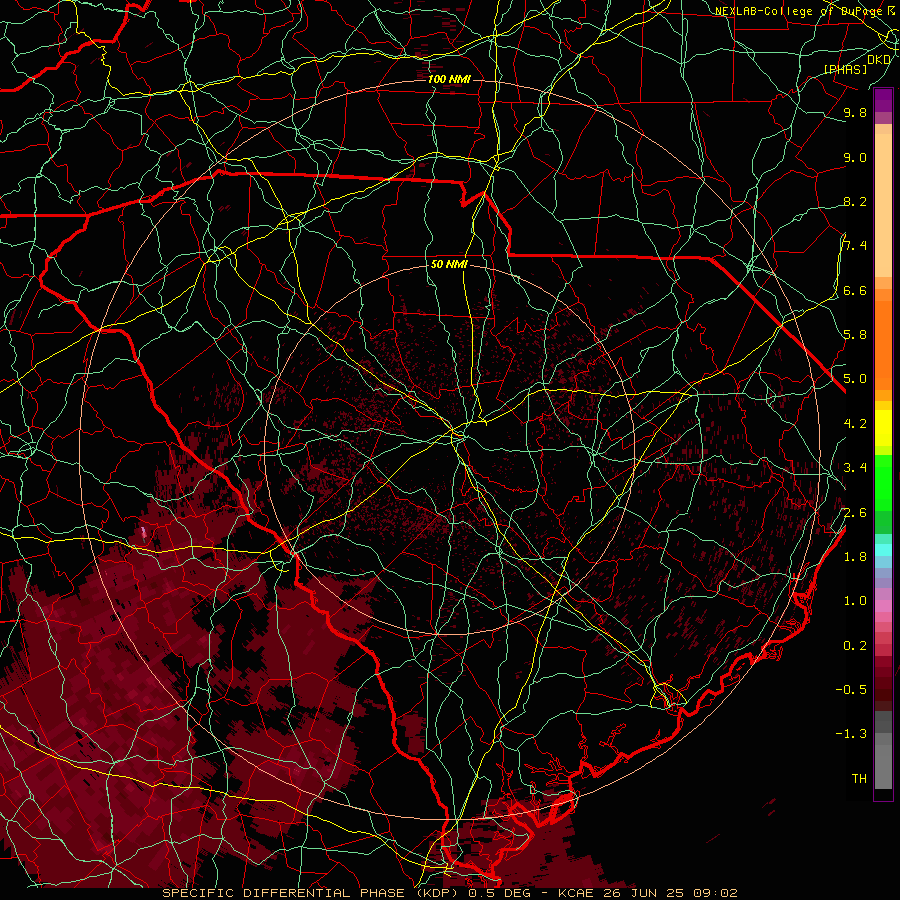Screen dimensions: 900x900
Task: Click the cyan segment of the color bar
Action: coord(883,550)
